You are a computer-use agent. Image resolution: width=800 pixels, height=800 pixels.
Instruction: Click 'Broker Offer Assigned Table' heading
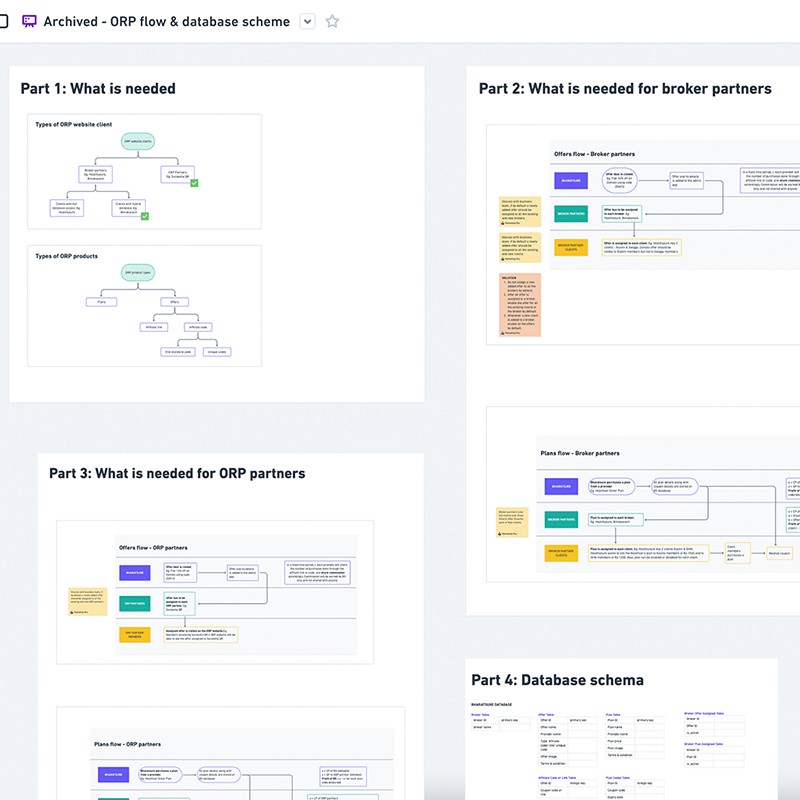(x=704, y=713)
